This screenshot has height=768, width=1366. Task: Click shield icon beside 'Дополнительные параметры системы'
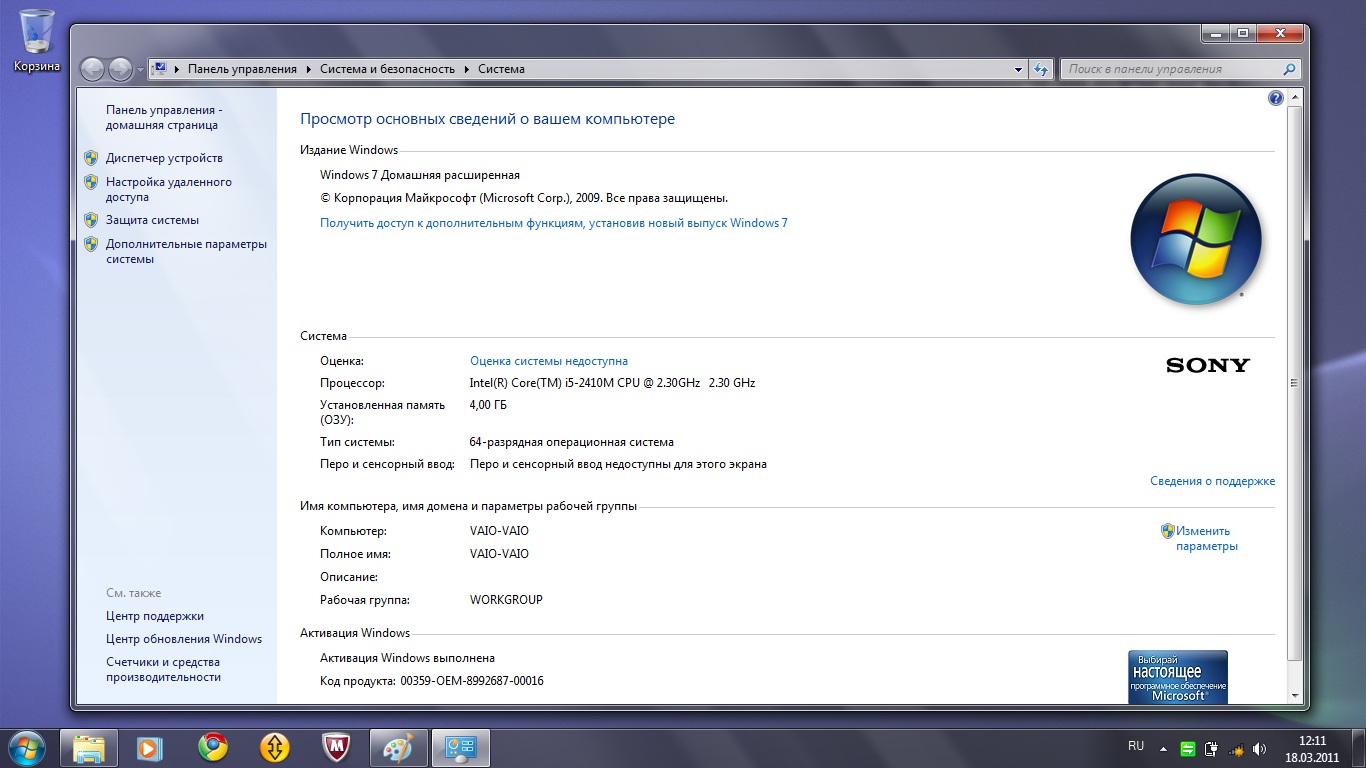pos(91,244)
